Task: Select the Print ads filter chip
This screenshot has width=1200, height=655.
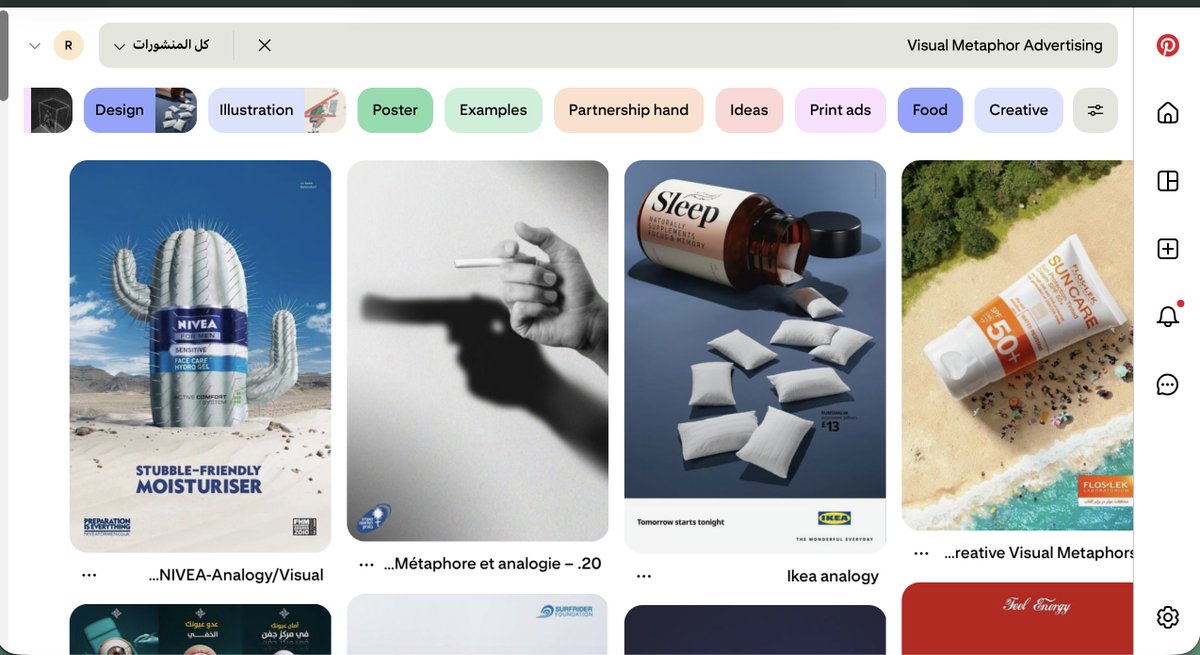Action: [x=840, y=110]
